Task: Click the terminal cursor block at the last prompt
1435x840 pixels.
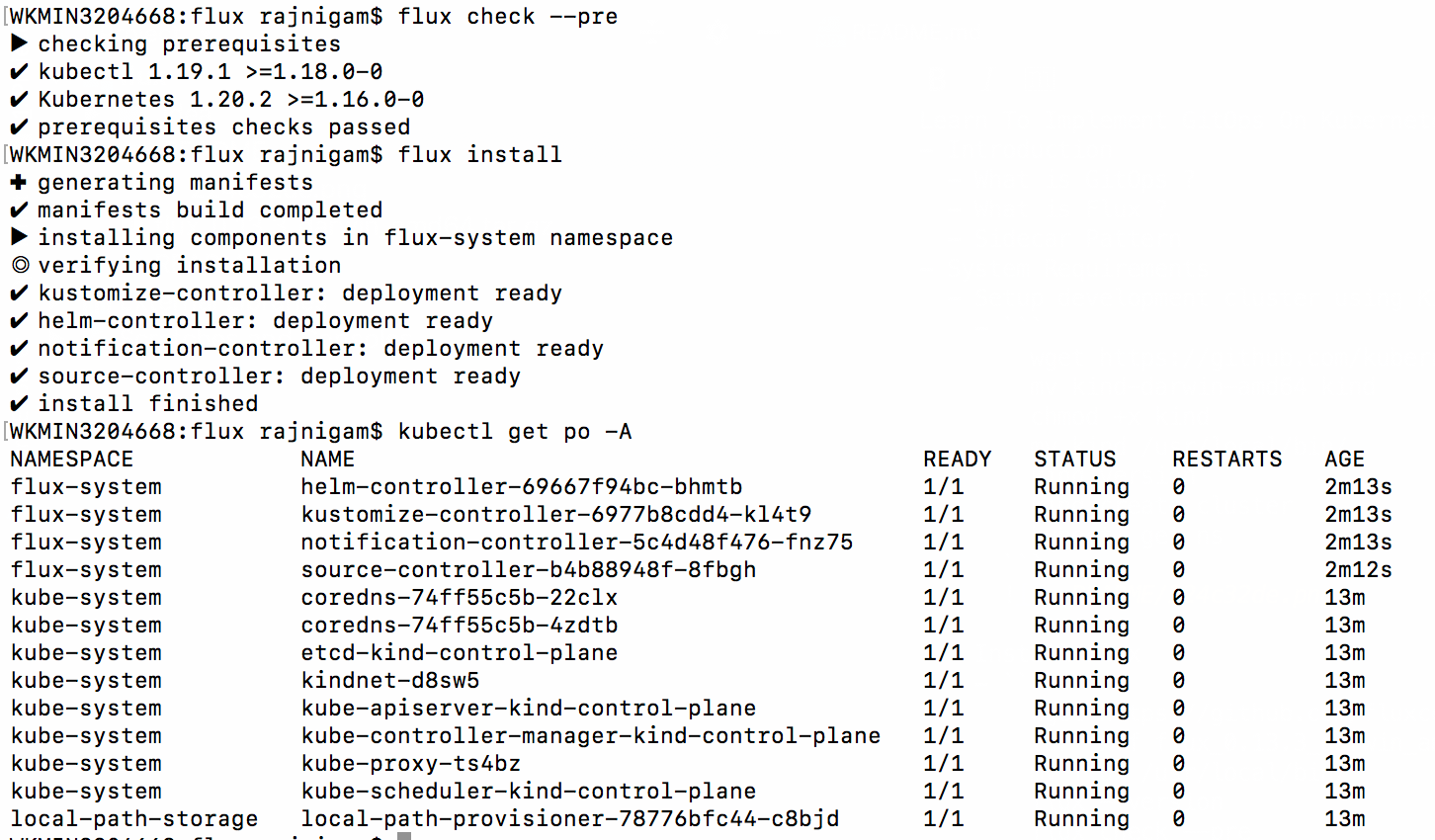Action: (404, 836)
